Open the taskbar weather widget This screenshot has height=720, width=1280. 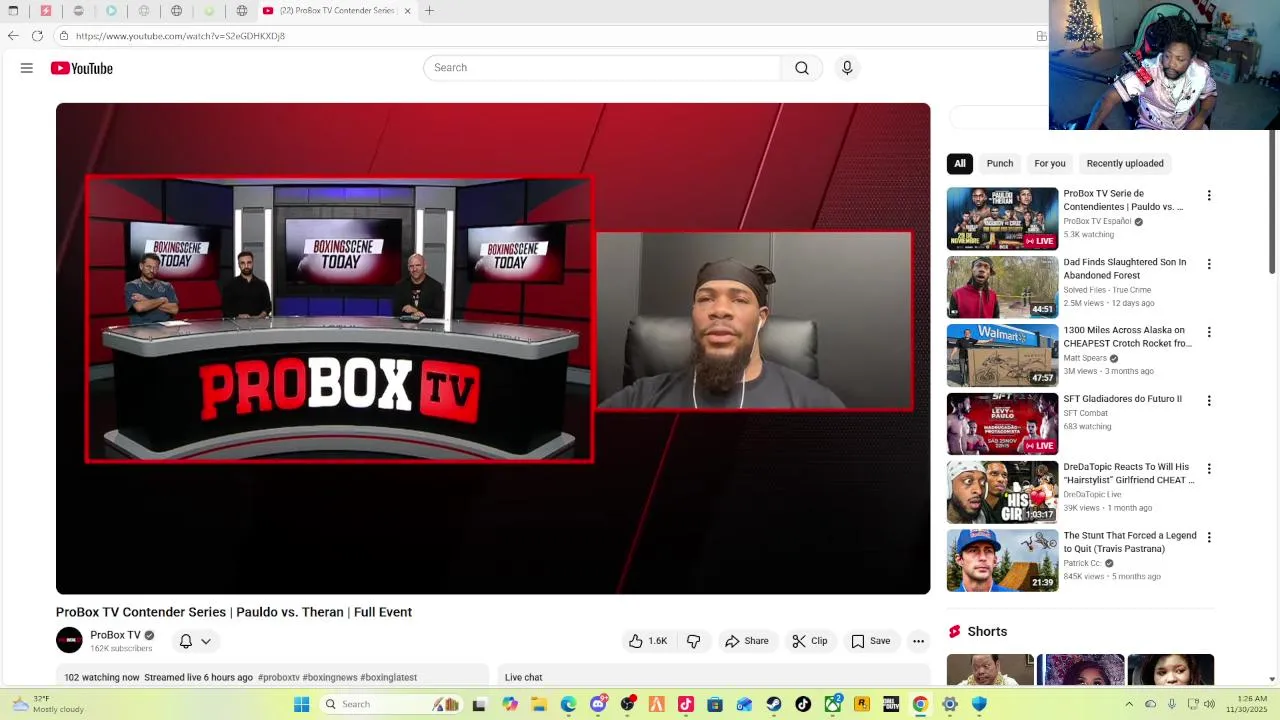click(48, 704)
